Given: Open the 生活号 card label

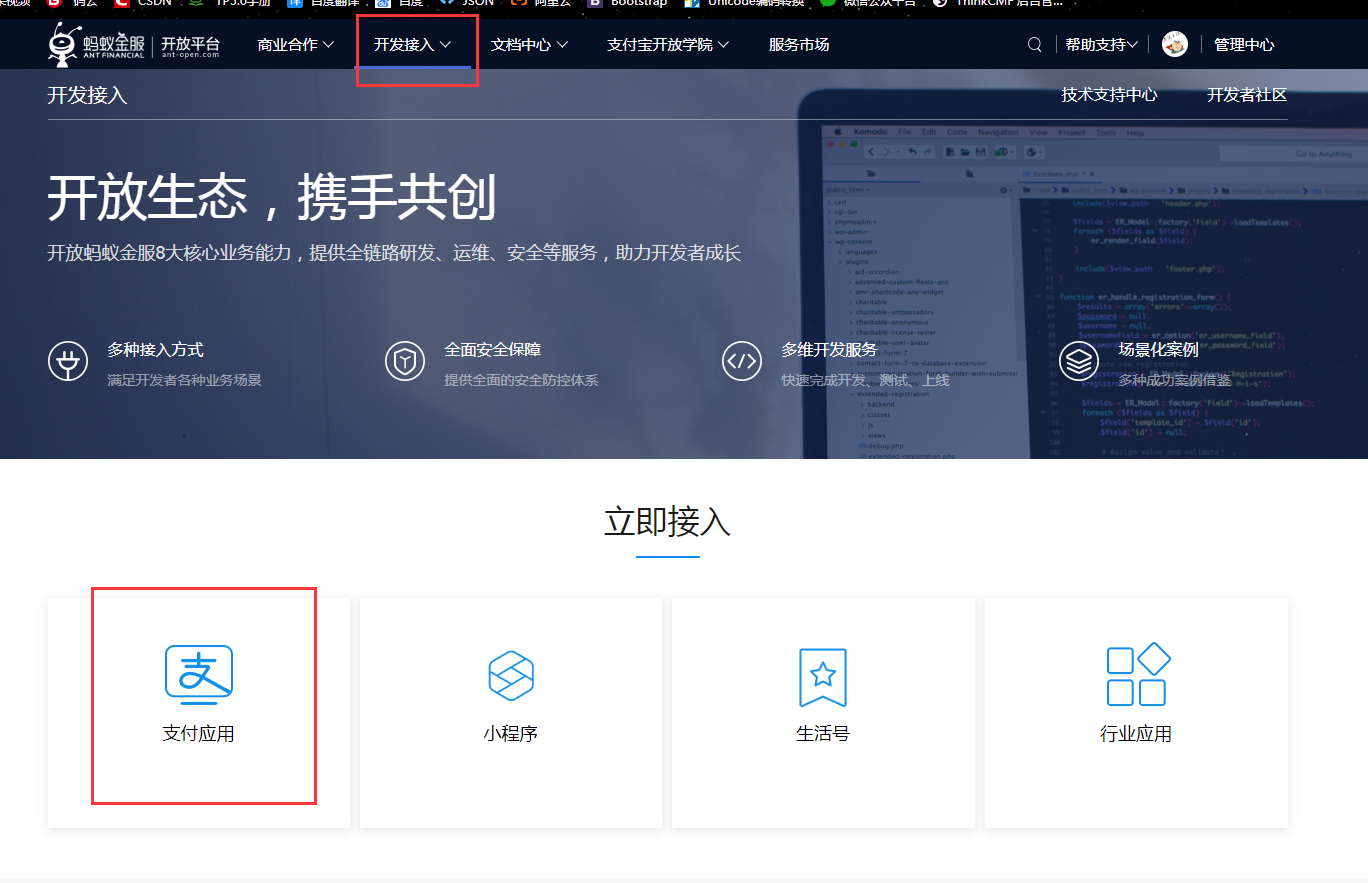Looking at the screenshot, I should [823, 734].
